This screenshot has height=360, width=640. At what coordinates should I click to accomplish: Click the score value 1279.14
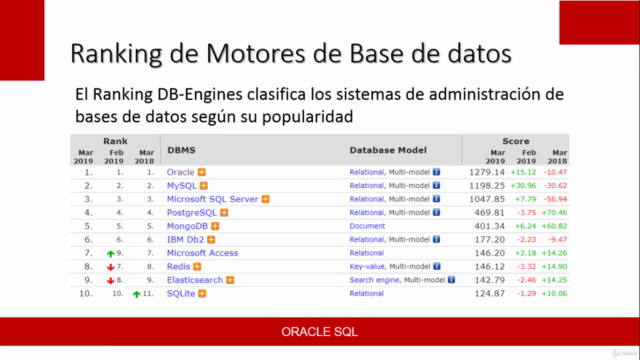pos(487,172)
